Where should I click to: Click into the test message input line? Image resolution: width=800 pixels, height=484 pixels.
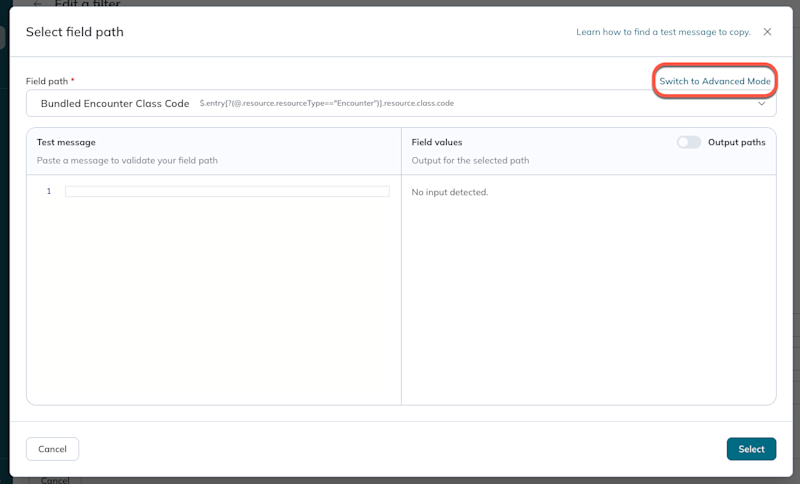[x=227, y=191]
